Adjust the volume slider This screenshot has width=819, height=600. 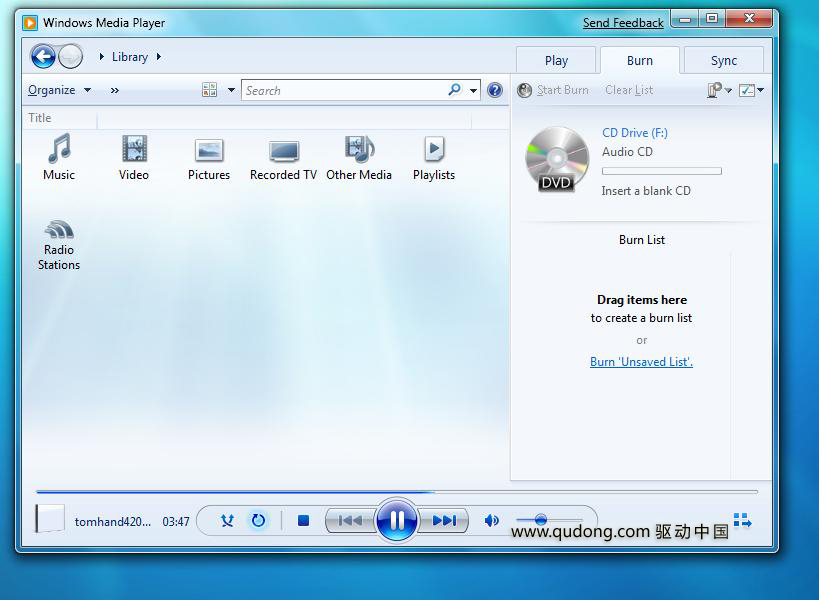click(x=540, y=519)
